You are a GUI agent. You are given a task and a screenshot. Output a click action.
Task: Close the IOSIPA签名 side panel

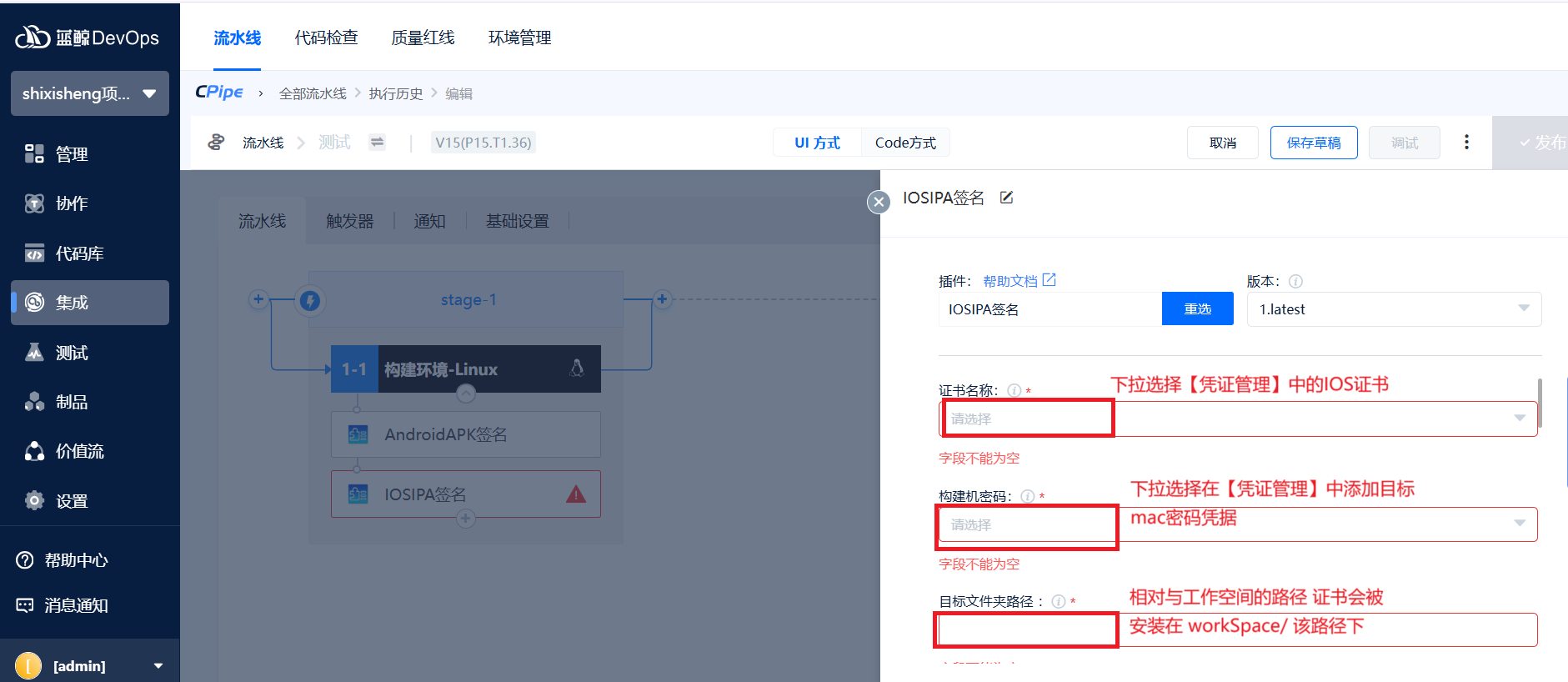click(879, 202)
